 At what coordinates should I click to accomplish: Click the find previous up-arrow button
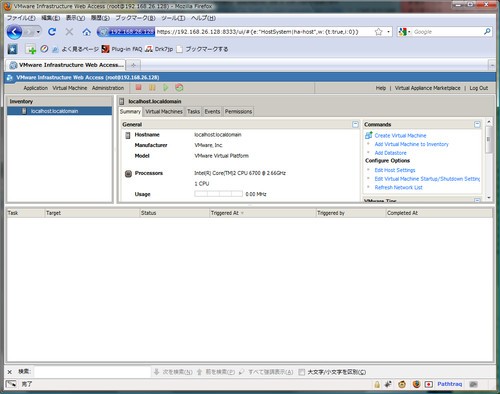(216, 372)
